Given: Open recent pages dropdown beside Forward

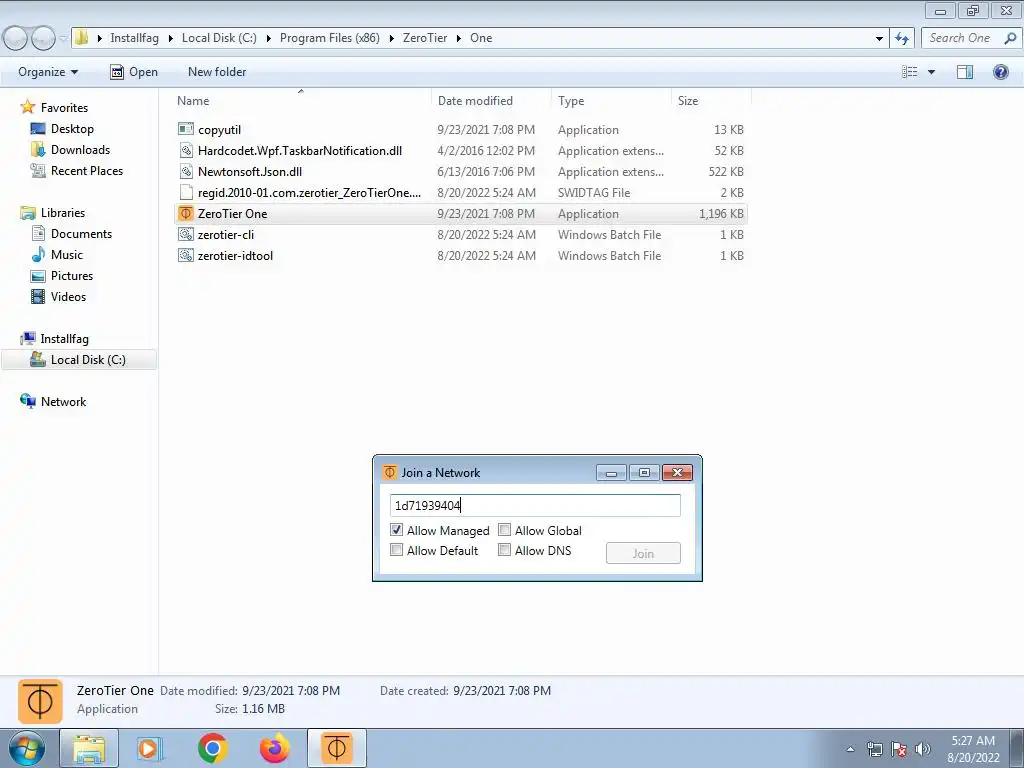Looking at the screenshot, I should (63, 39).
